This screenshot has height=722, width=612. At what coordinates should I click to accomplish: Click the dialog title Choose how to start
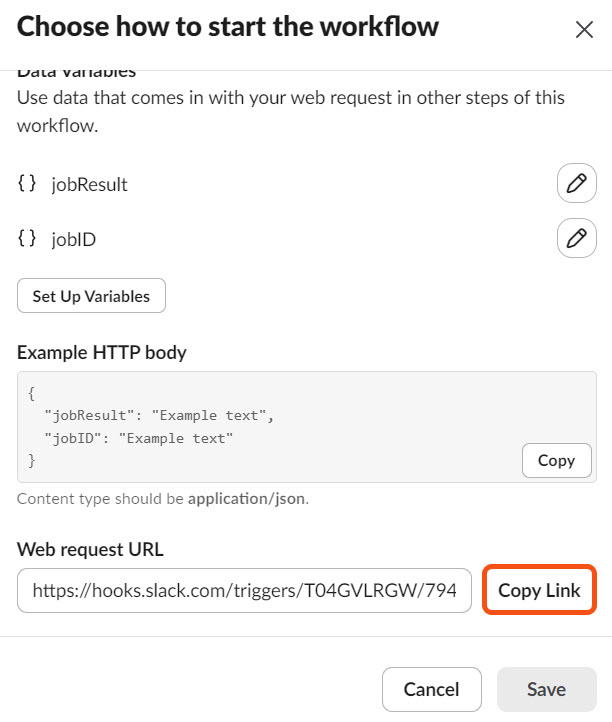[x=228, y=26]
